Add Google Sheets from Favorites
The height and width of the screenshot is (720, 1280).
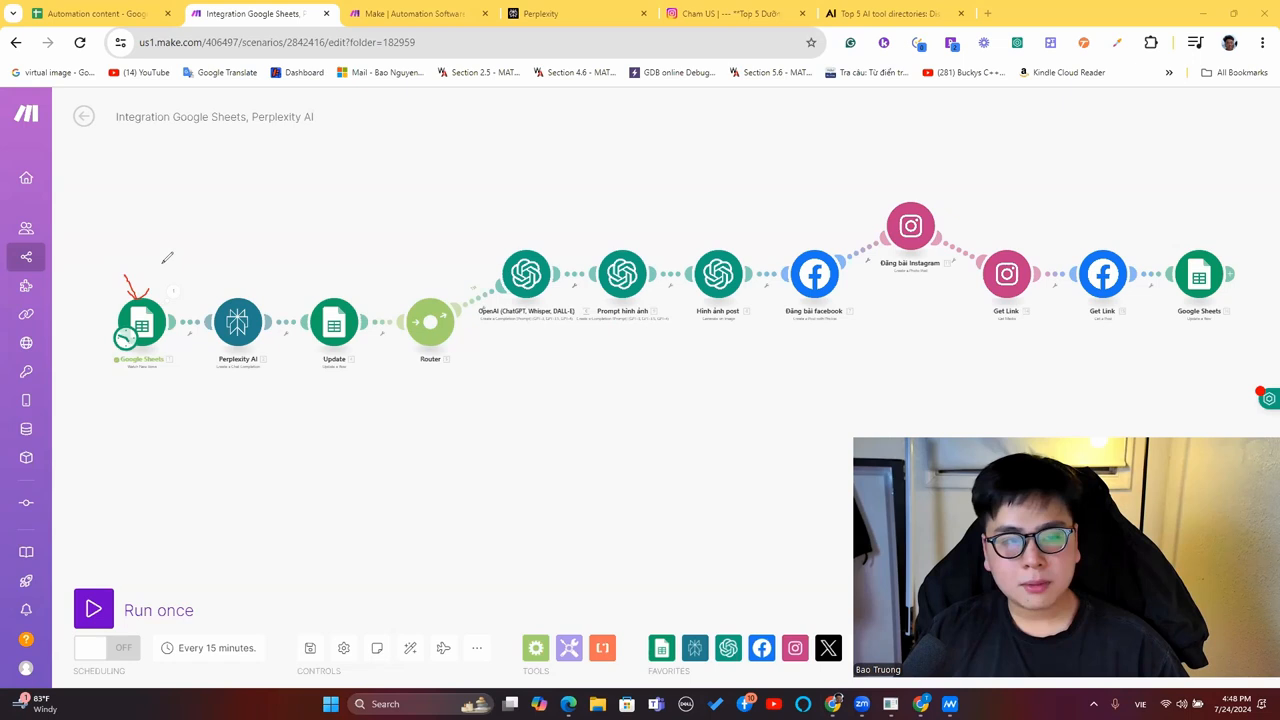(662, 648)
